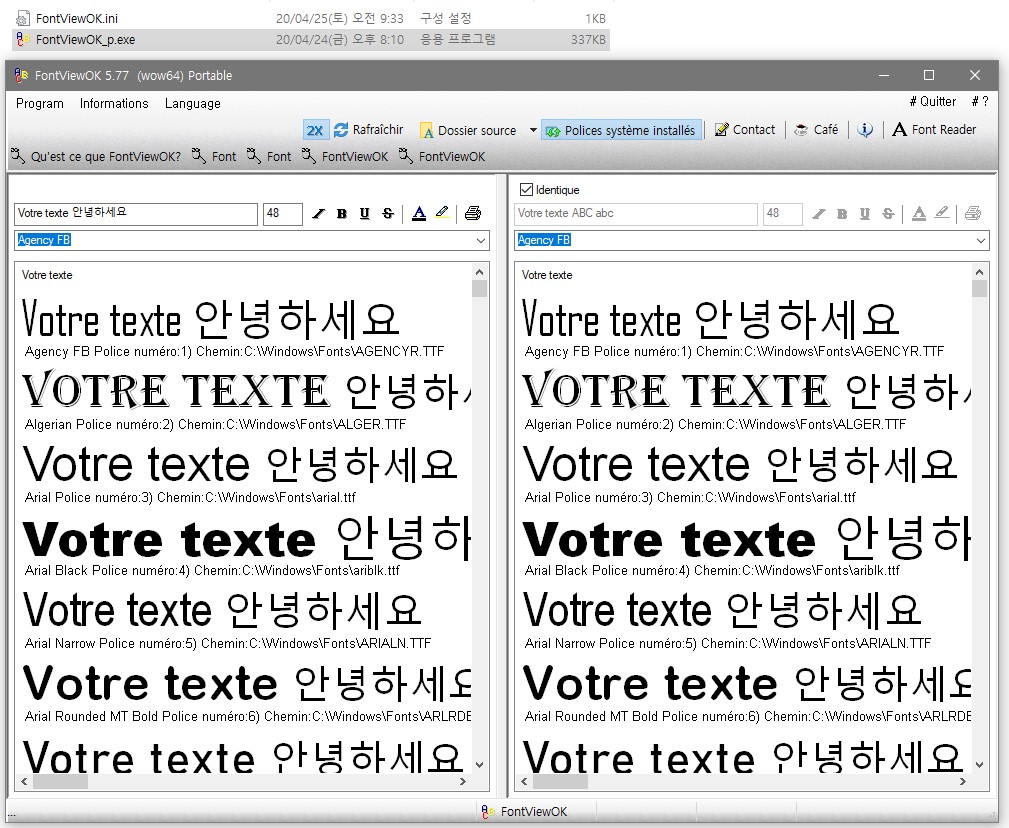Print the left pane font list
1009x828 pixels.
point(473,213)
